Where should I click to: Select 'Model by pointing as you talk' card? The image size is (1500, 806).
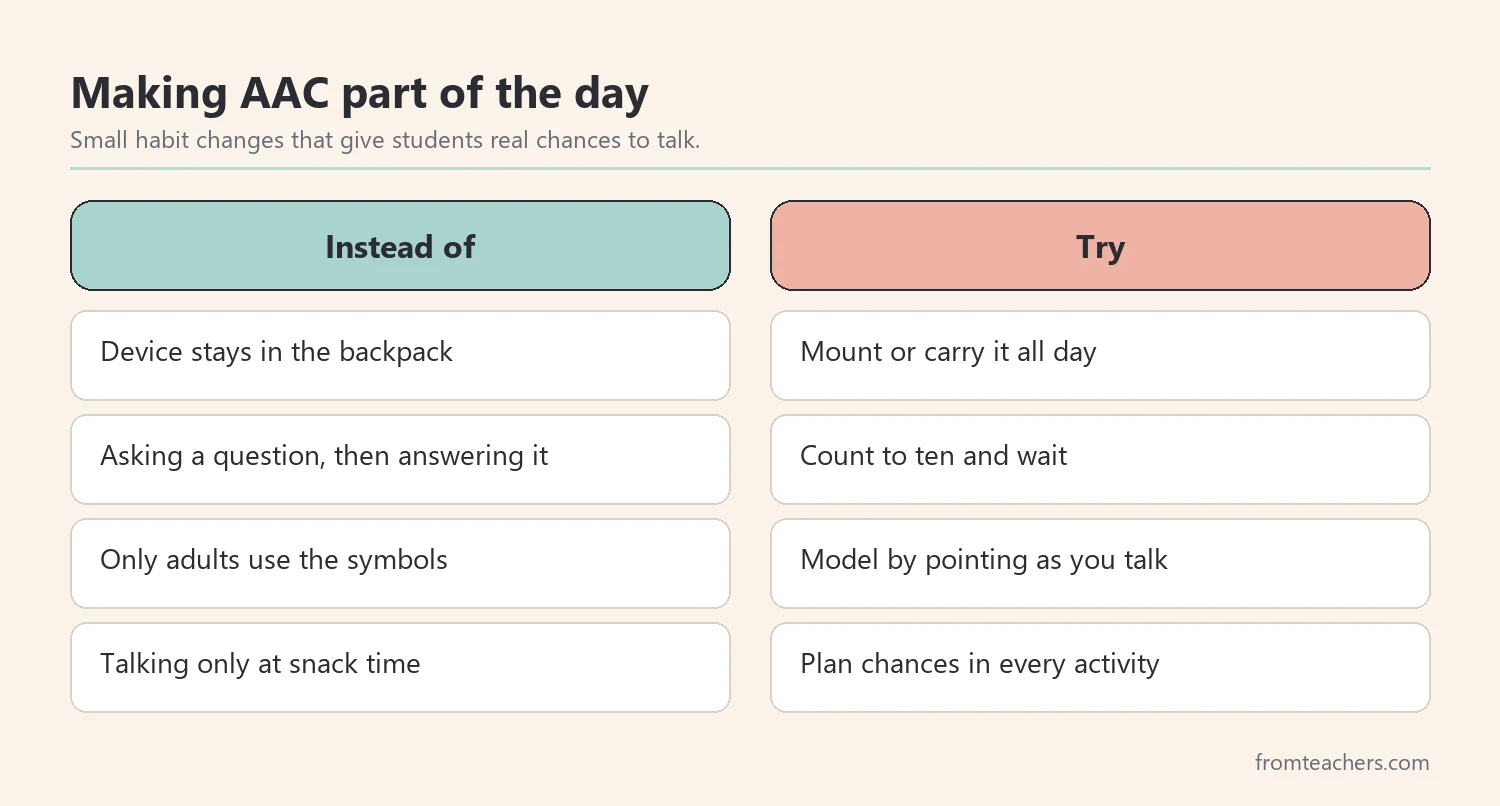pos(1100,563)
